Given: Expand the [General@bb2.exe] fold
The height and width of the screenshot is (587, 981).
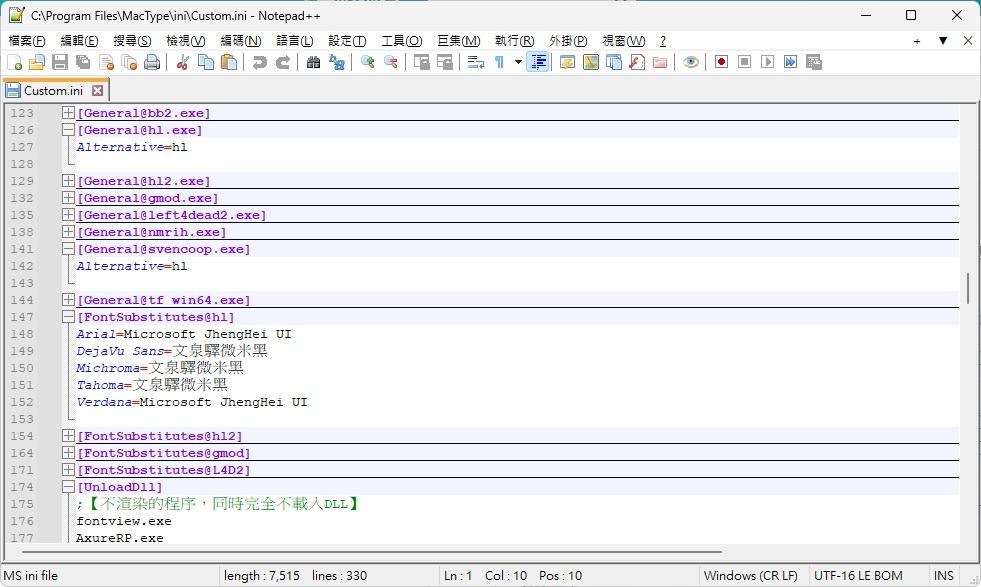Looking at the screenshot, I should (x=68, y=113).
